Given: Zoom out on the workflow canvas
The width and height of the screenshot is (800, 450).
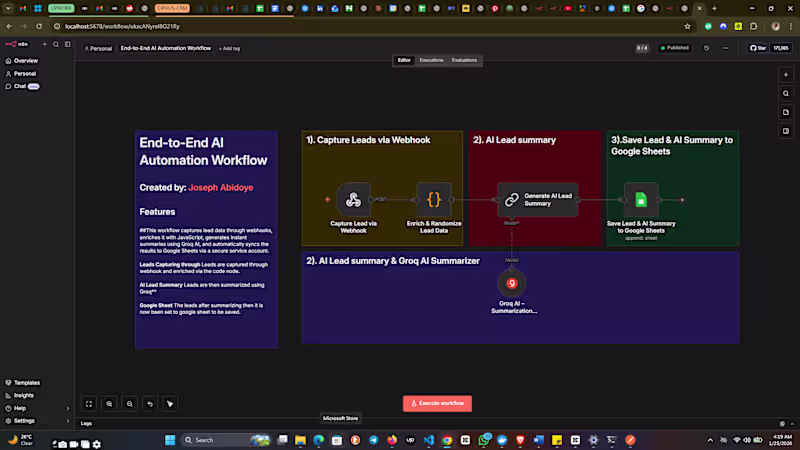Looking at the screenshot, I should 130,404.
